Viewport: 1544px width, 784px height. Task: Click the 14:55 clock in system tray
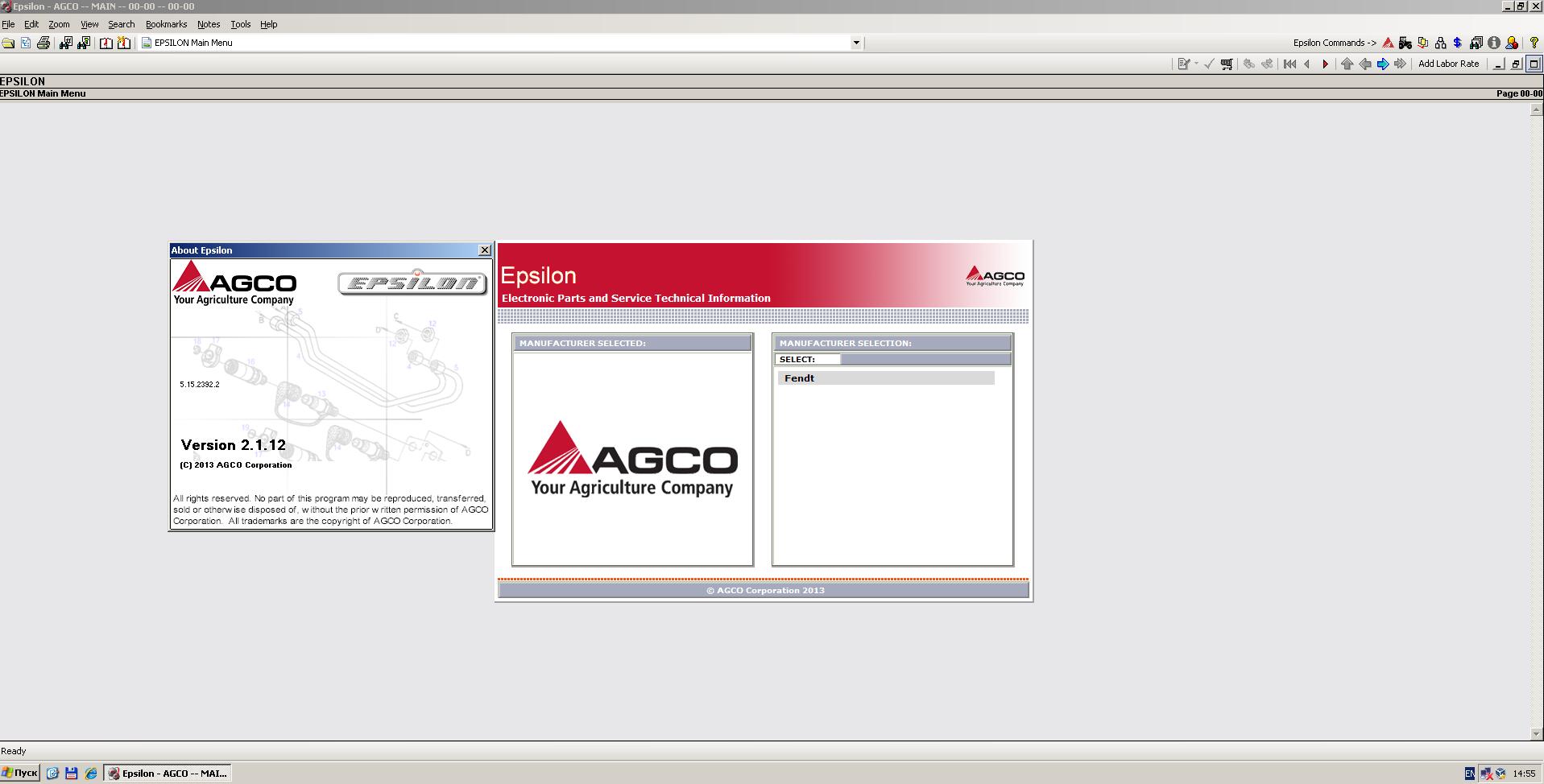pyautogui.click(x=1524, y=774)
